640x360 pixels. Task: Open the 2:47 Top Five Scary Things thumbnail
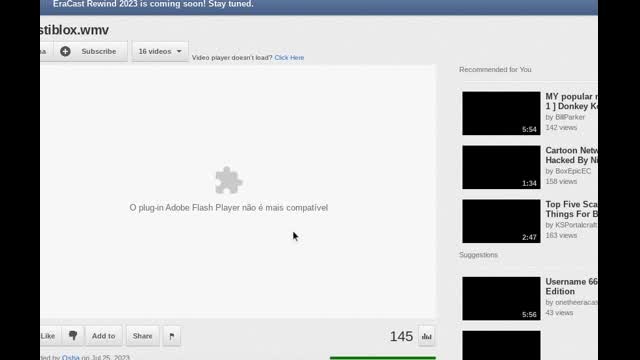pos(501,221)
